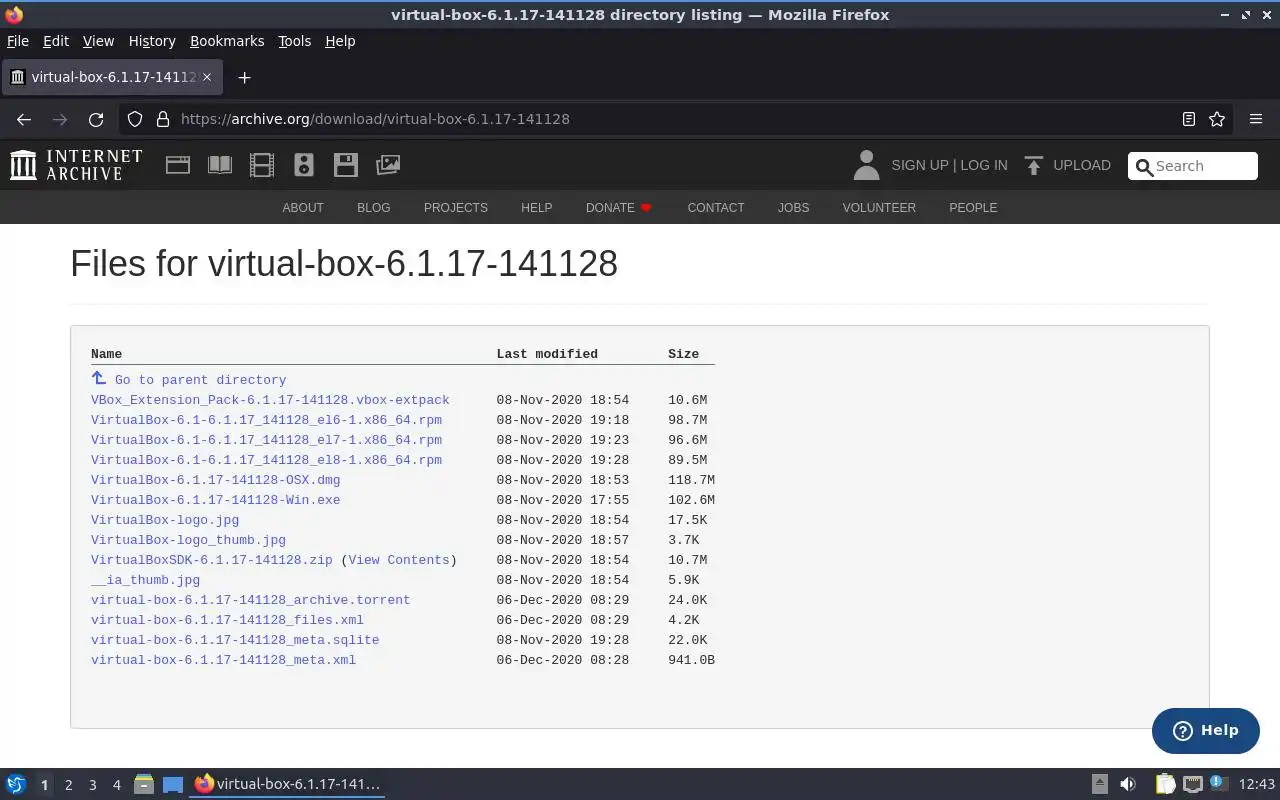Open the DONATE navigation link
Screen dimensions: 1280x800
coord(619,208)
